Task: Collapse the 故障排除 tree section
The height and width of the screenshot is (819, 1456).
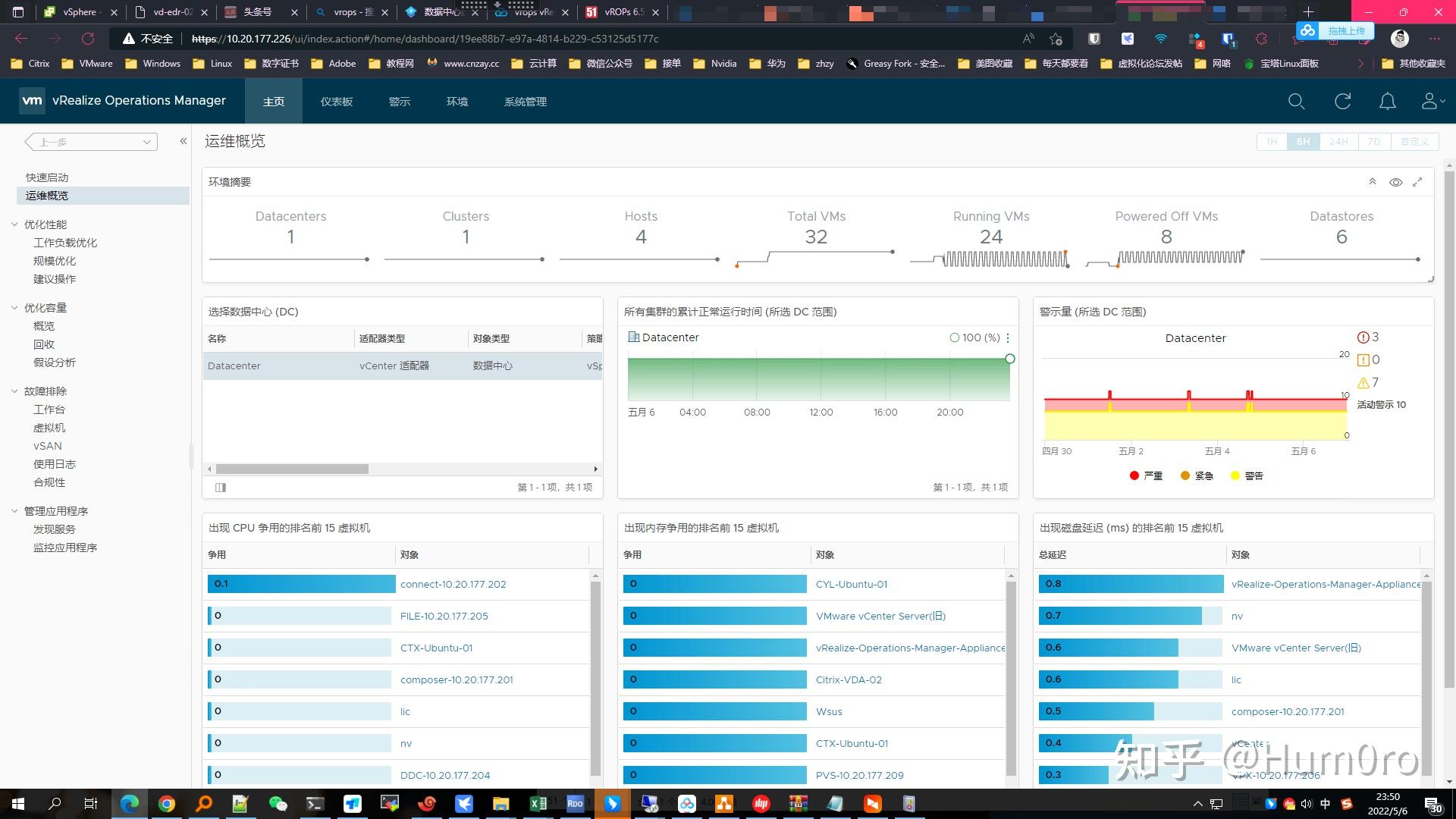Action: (14, 391)
